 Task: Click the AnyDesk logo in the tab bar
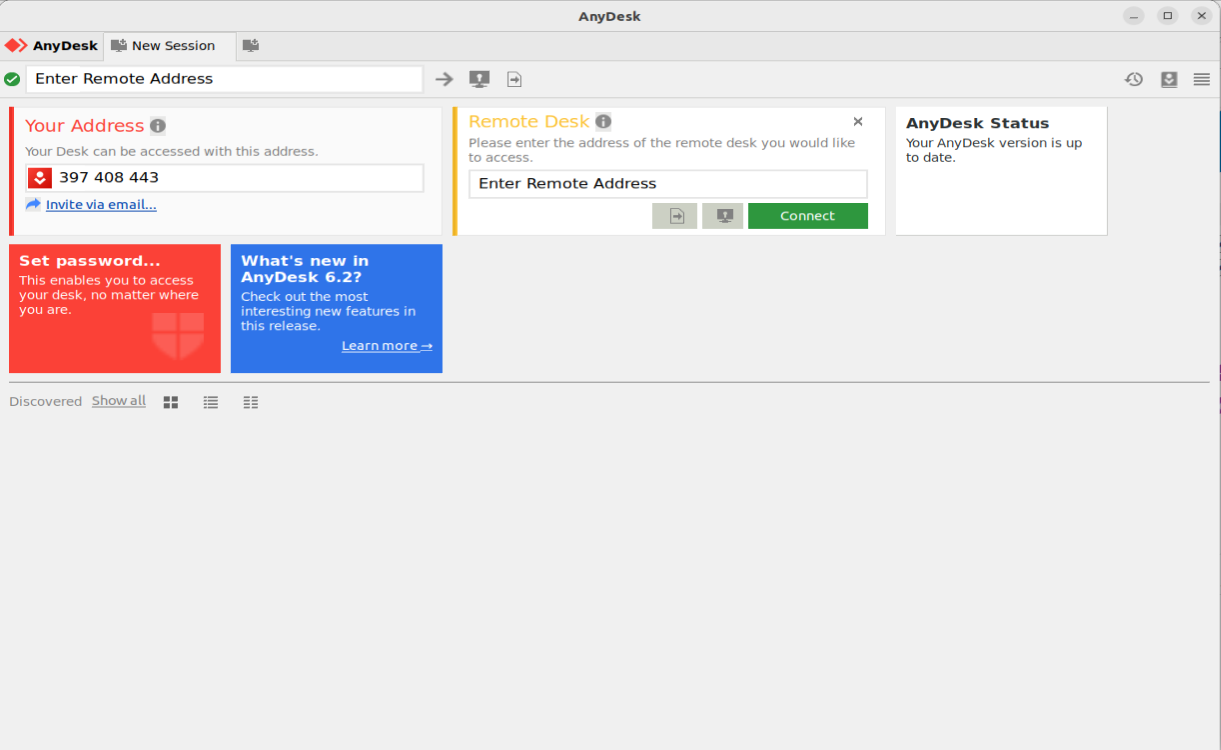[x=52, y=46]
